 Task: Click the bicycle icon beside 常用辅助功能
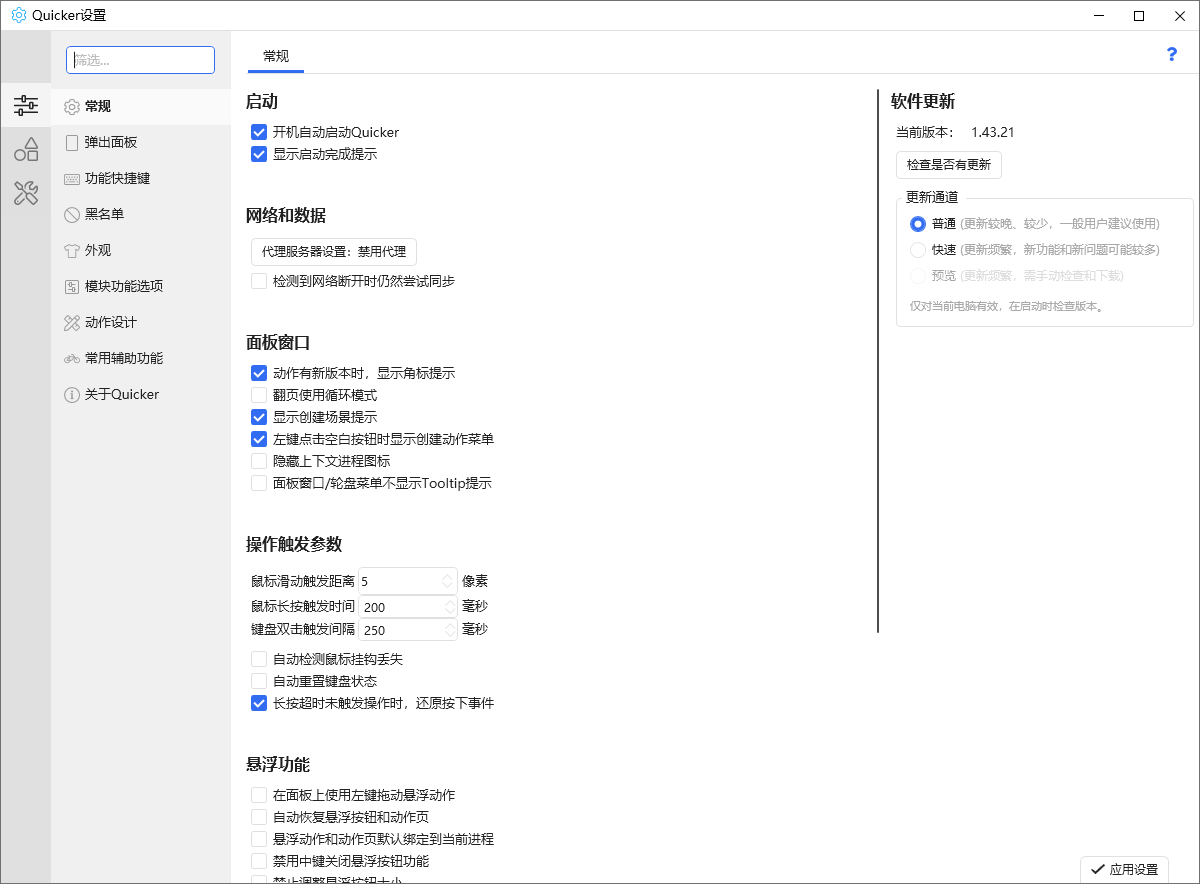[72, 358]
